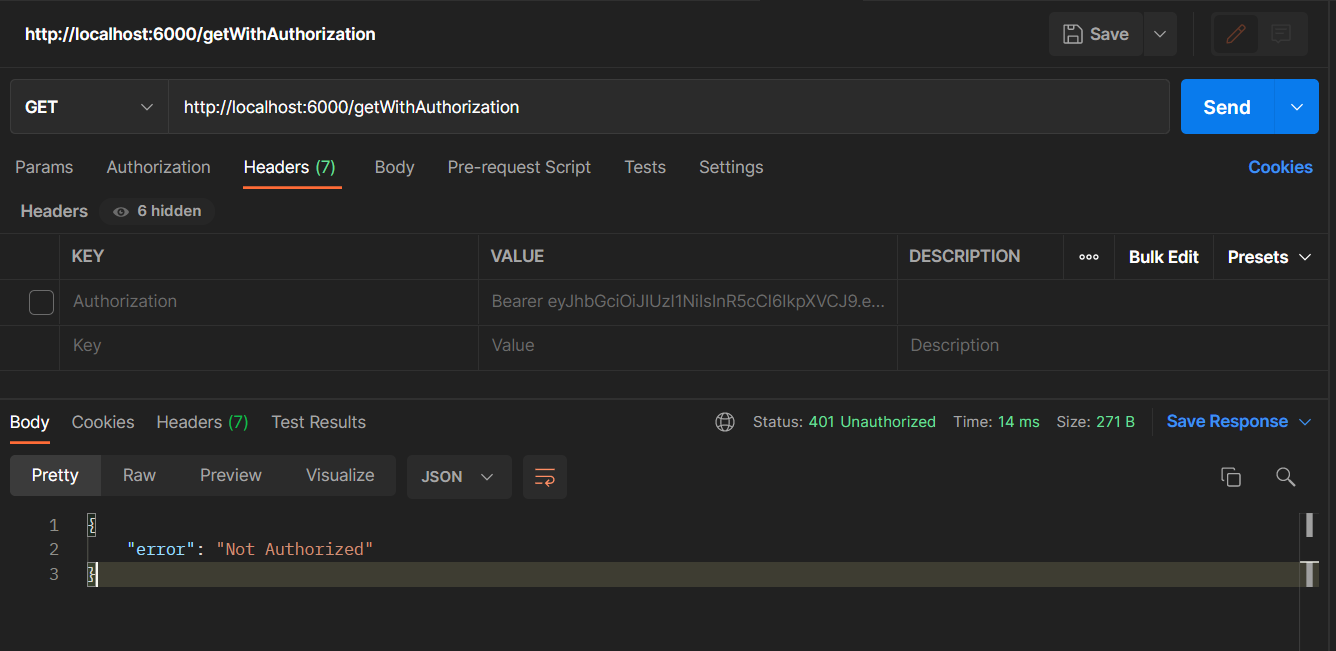The width and height of the screenshot is (1336, 651).
Task: Go to the Pre-request Script tab
Action: 519,167
